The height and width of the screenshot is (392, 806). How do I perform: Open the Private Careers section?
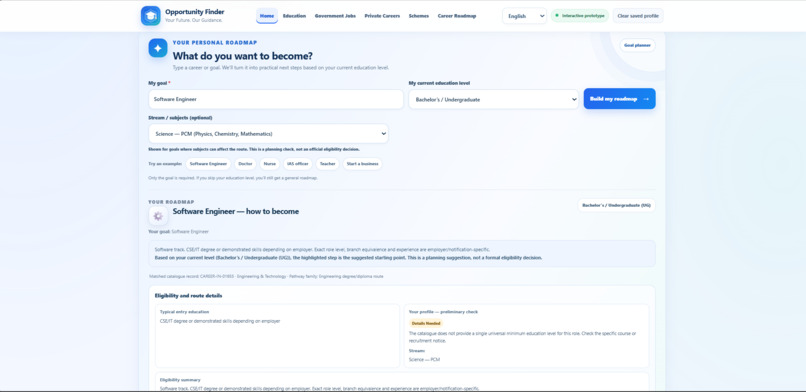382,16
